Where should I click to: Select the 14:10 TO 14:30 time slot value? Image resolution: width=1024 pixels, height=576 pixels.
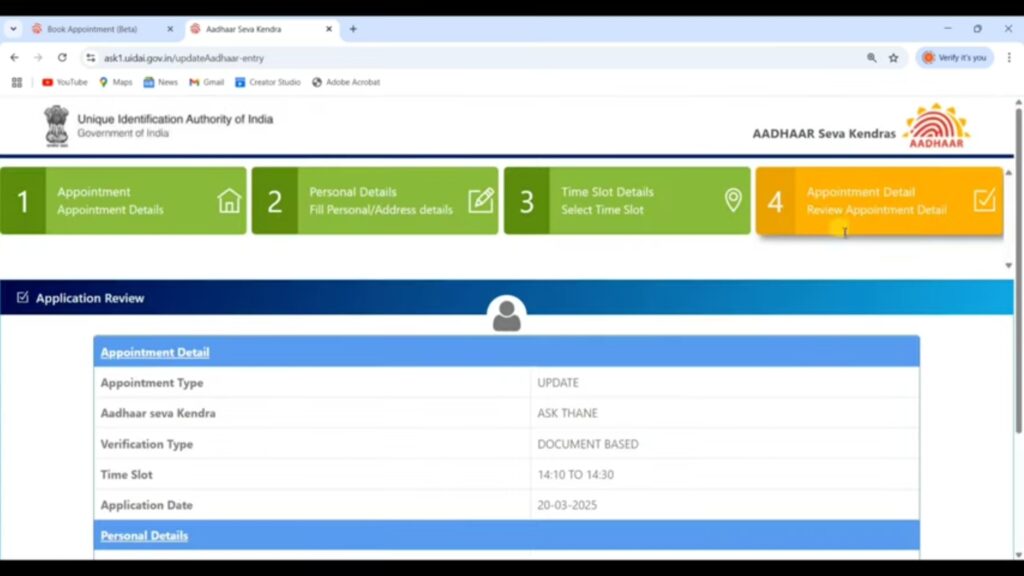575,475
